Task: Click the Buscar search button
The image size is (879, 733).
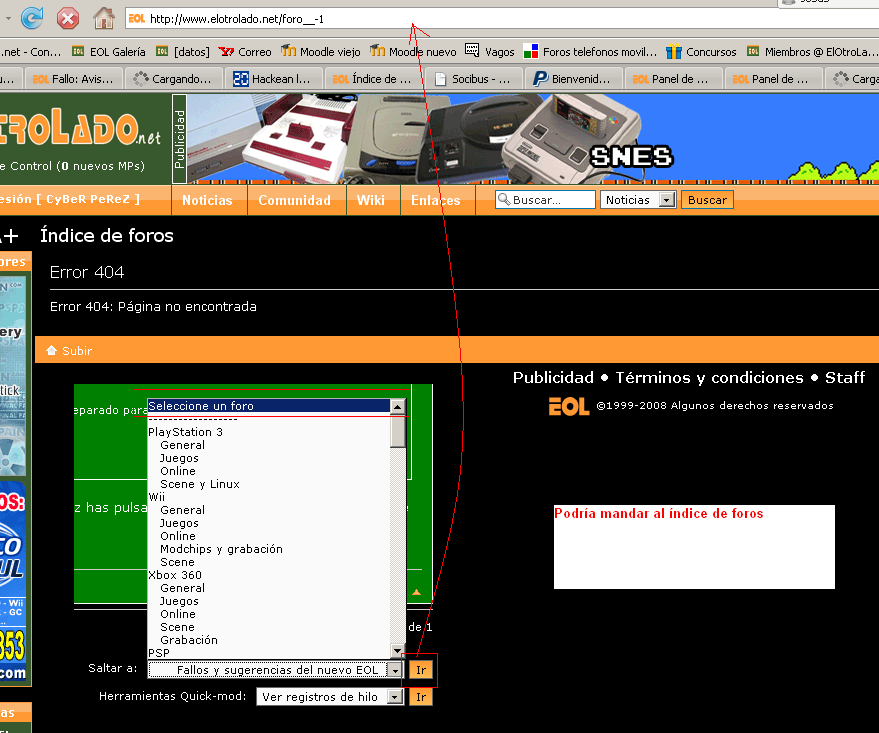Action: (707, 200)
